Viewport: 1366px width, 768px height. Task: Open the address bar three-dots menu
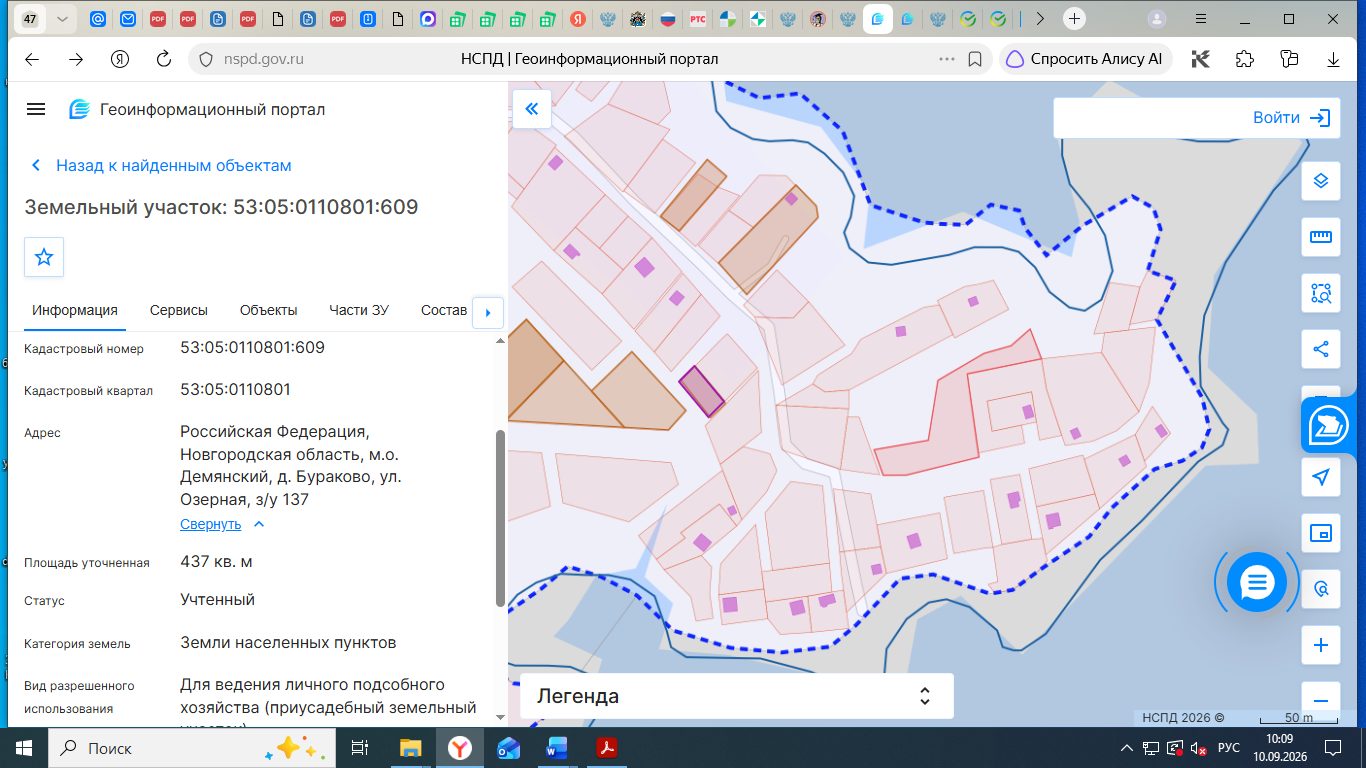[947, 59]
